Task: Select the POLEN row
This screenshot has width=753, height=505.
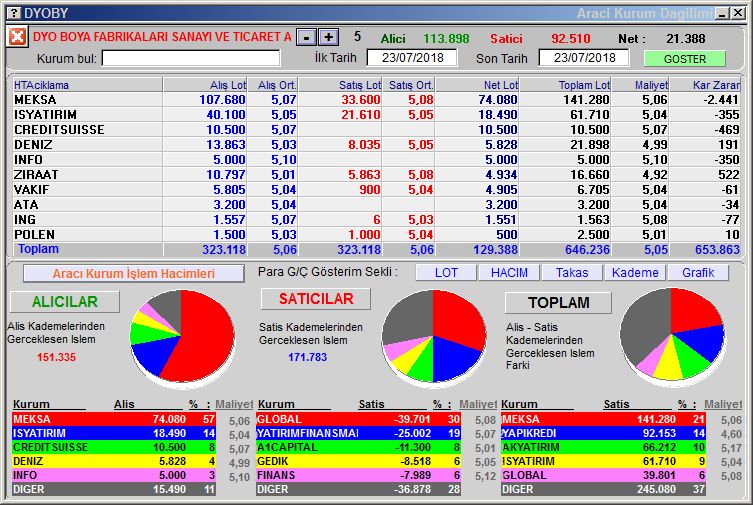Action: [376, 234]
